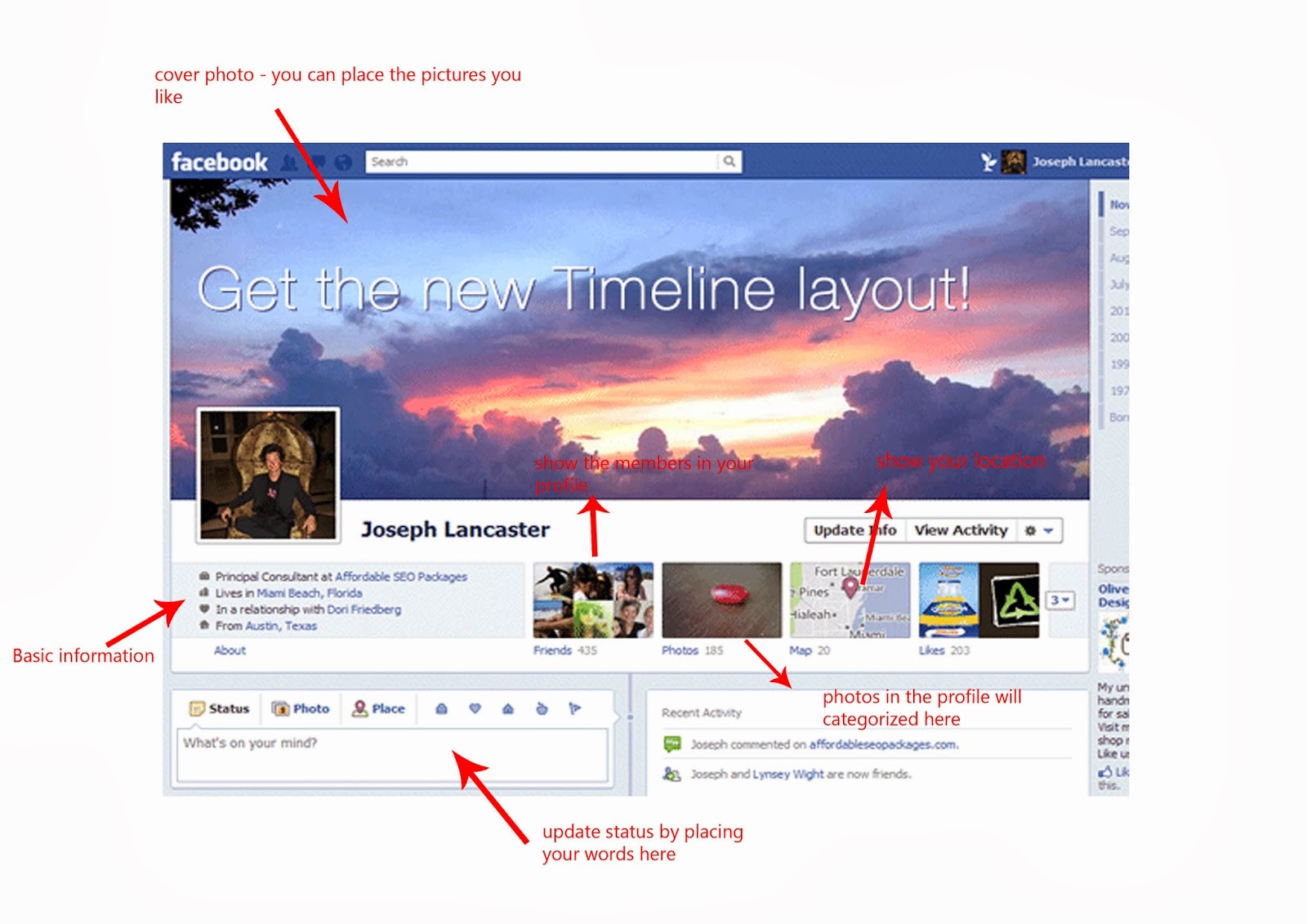Click the comment activity icon
Viewport: 1307px width, 924px height.
pos(672,744)
